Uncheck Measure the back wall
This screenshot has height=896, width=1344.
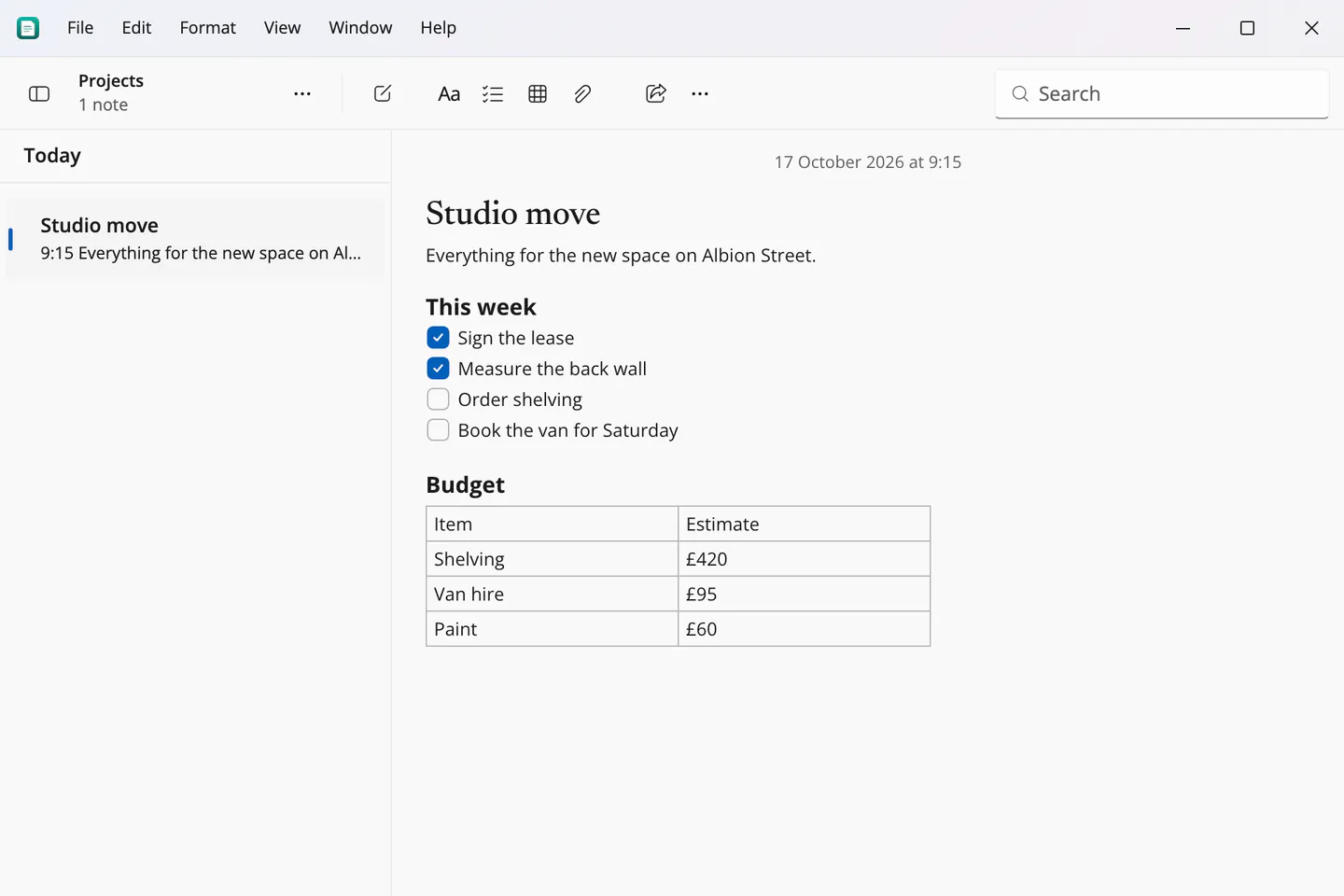point(438,368)
